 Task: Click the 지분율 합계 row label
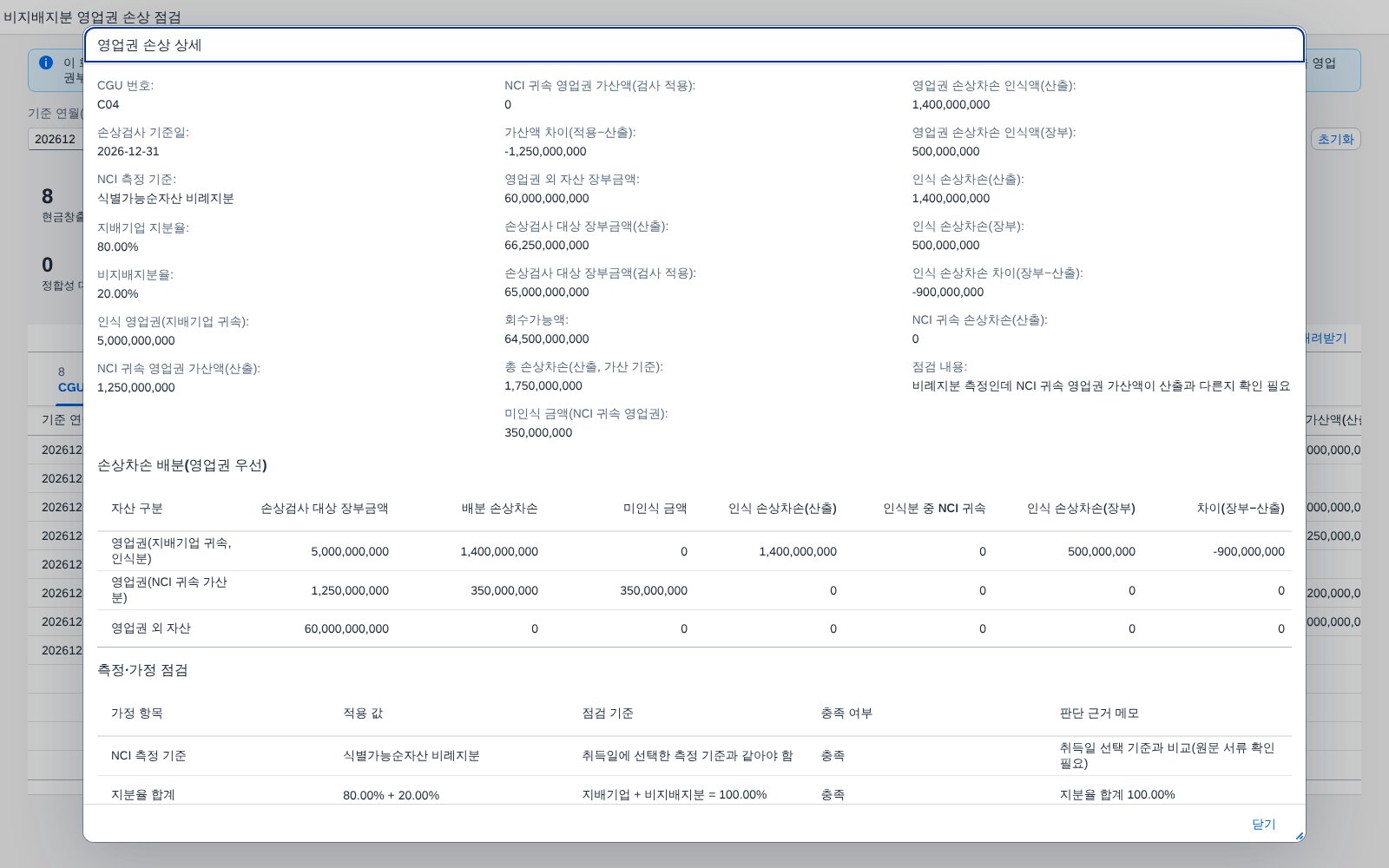(x=143, y=794)
